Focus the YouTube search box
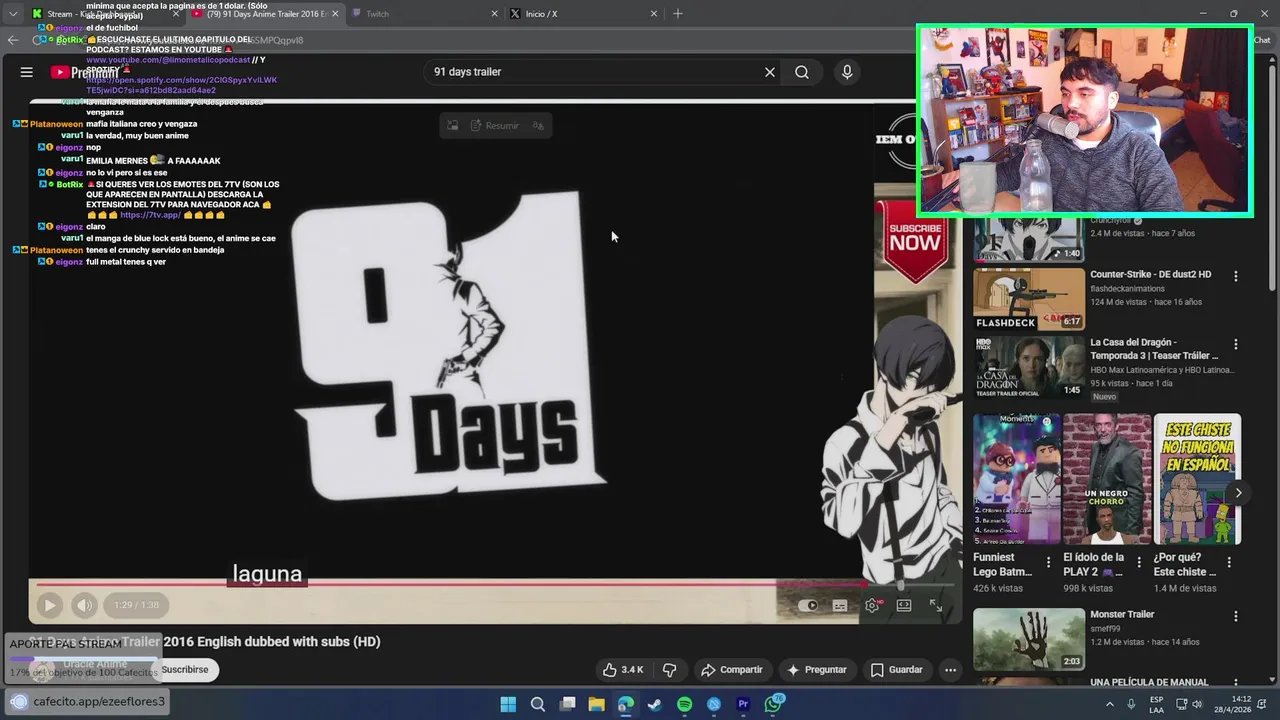Viewport: 1280px width, 720px height. [x=595, y=72]
